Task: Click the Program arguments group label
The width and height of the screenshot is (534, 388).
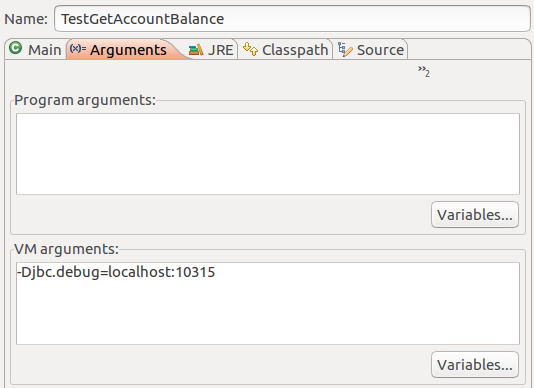Action: click(x=85, y=100)
